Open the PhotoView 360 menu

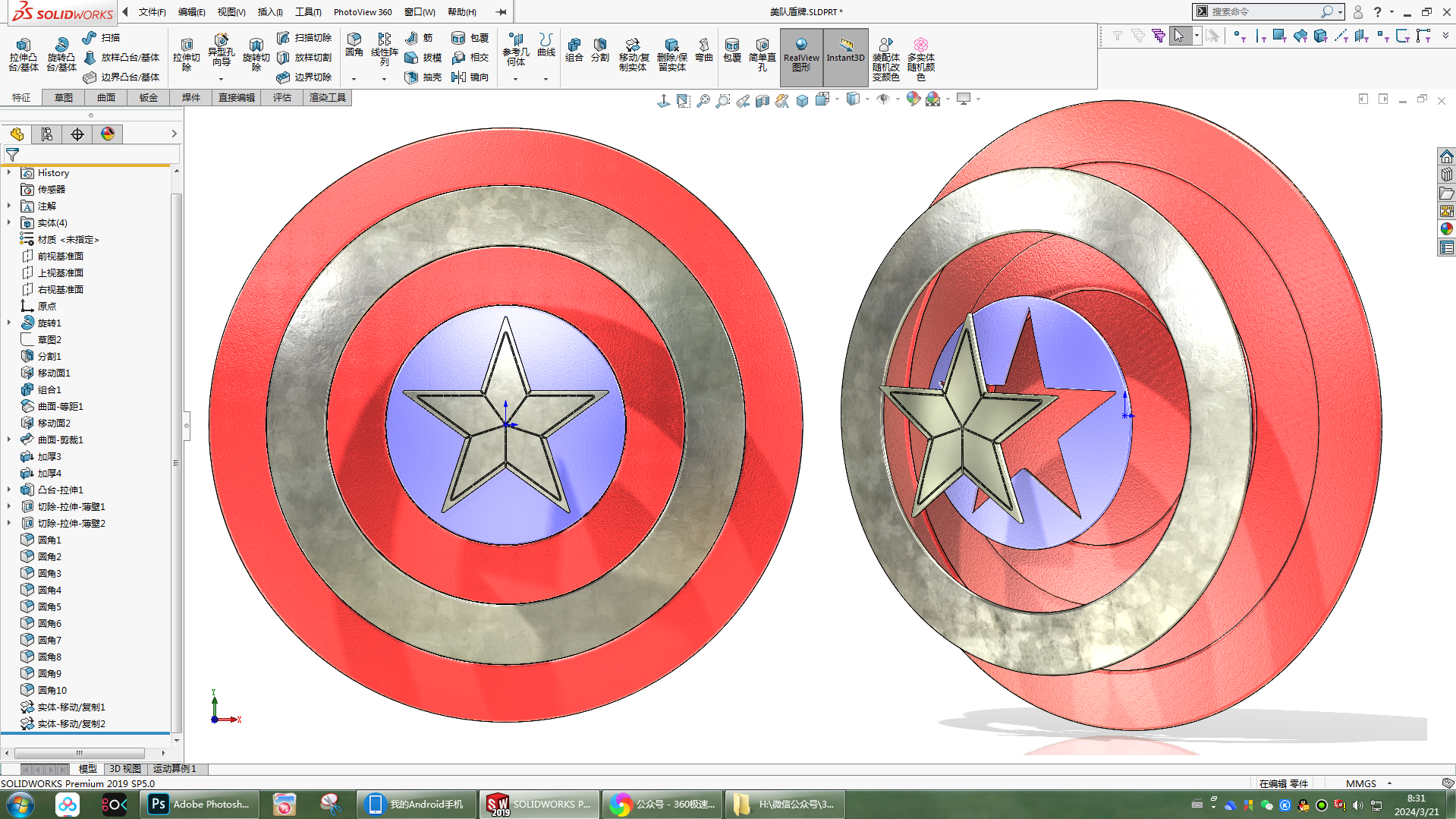click(x=363, y=12)
